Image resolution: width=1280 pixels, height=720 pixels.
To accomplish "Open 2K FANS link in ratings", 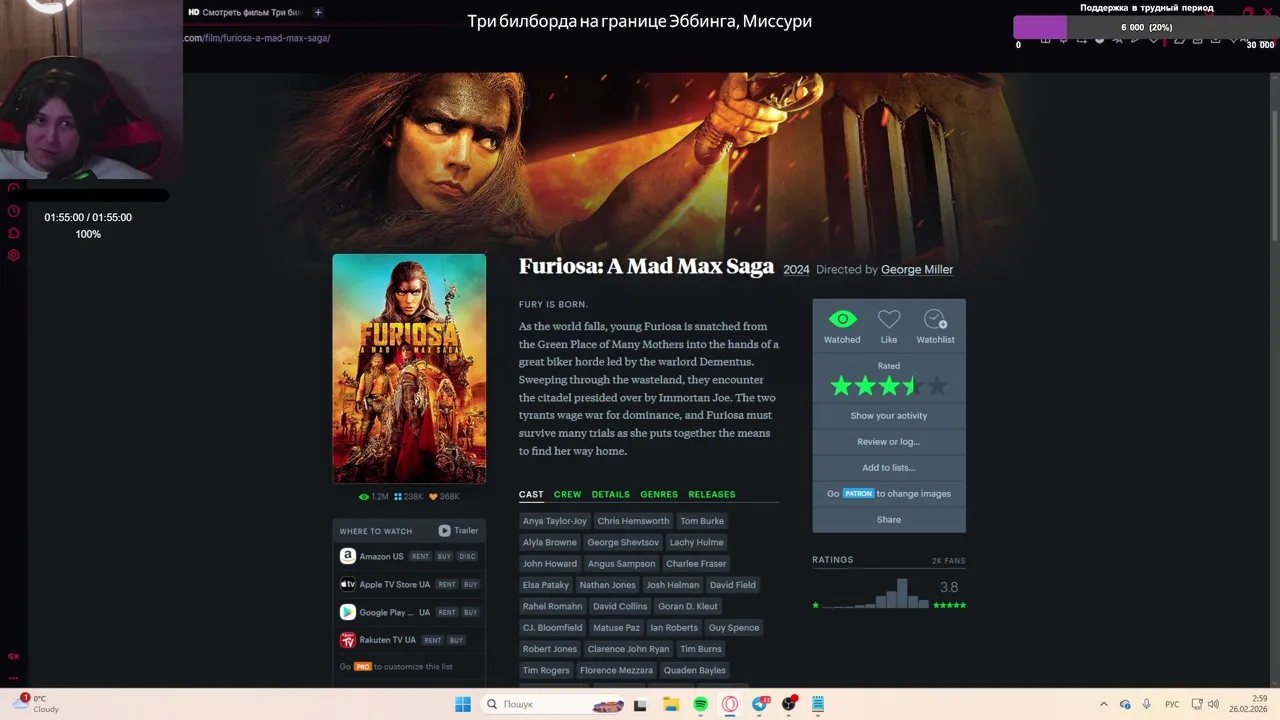I will tap(948, 561).
